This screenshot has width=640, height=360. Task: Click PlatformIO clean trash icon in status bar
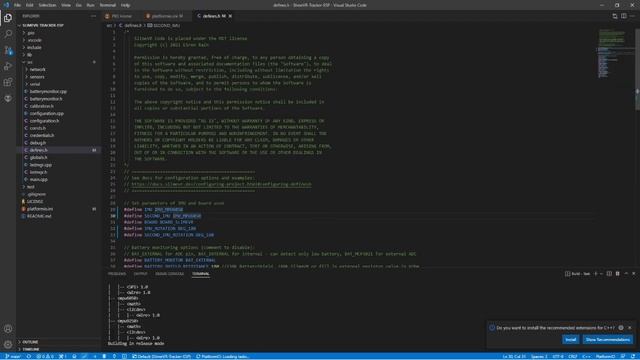coord(104,356)
